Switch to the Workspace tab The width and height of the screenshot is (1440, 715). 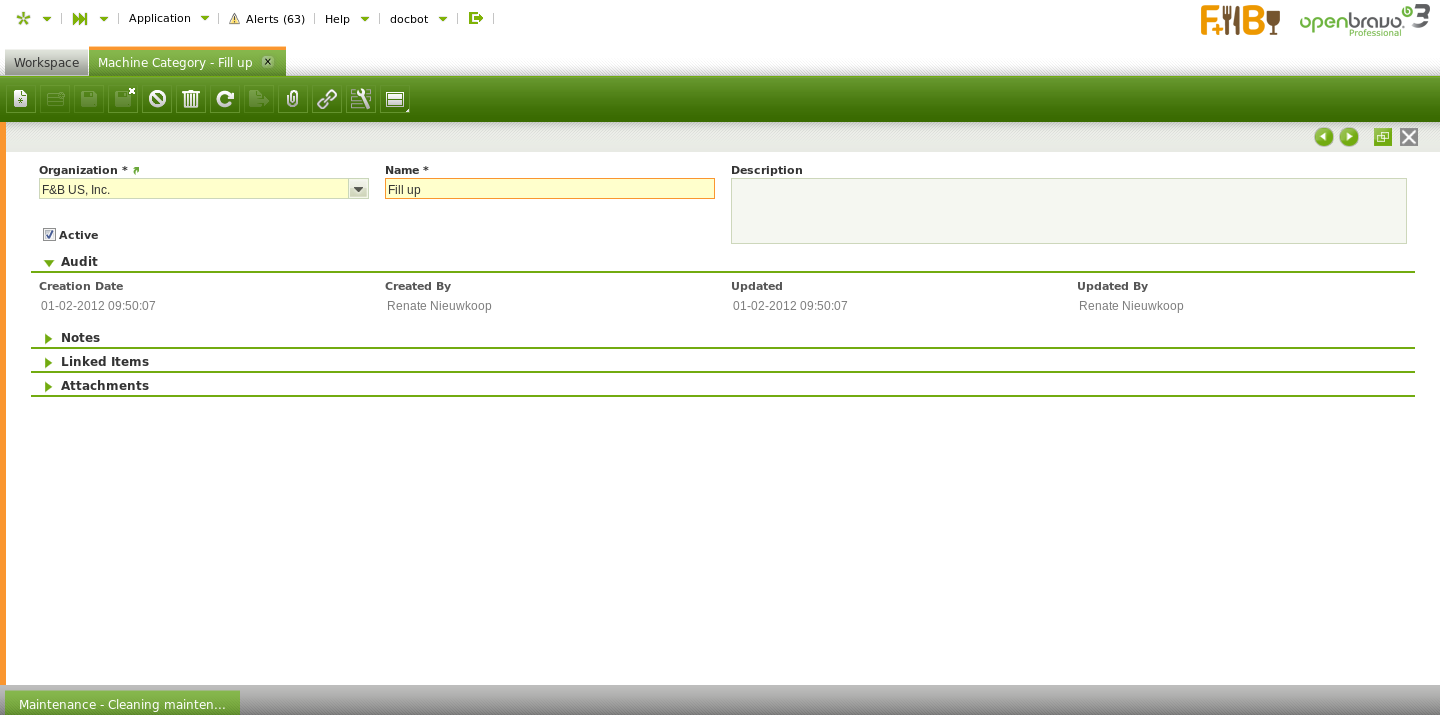46,63
